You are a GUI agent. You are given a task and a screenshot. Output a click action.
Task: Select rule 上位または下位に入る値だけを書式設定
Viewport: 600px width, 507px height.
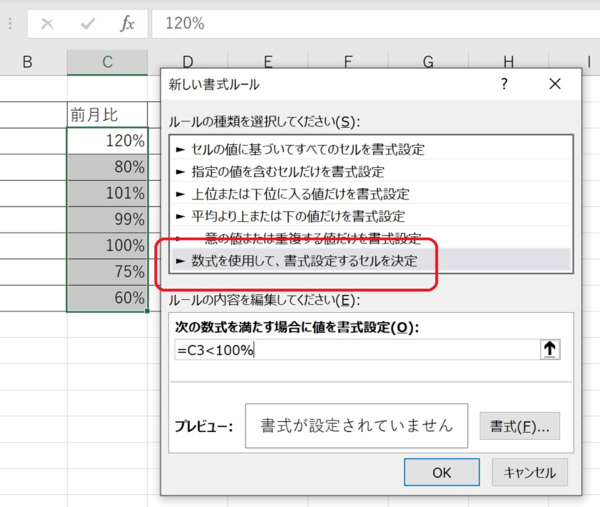click(x=292, y=193)
